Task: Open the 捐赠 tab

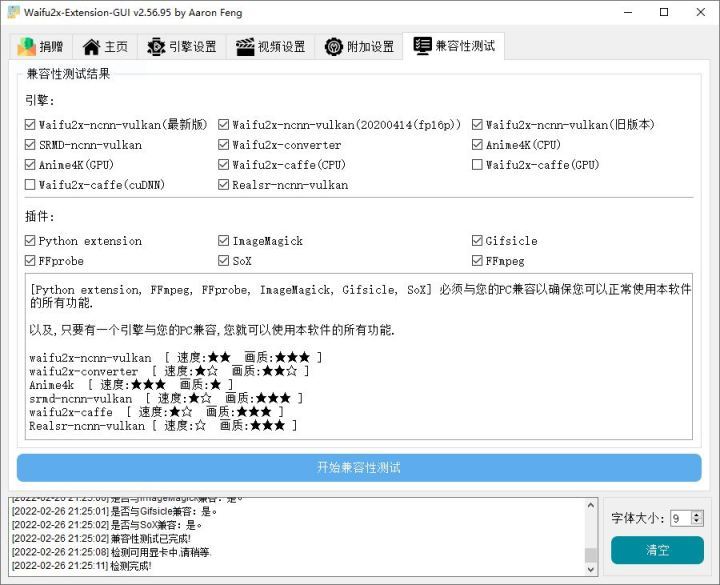Action: tap(41, 46)
